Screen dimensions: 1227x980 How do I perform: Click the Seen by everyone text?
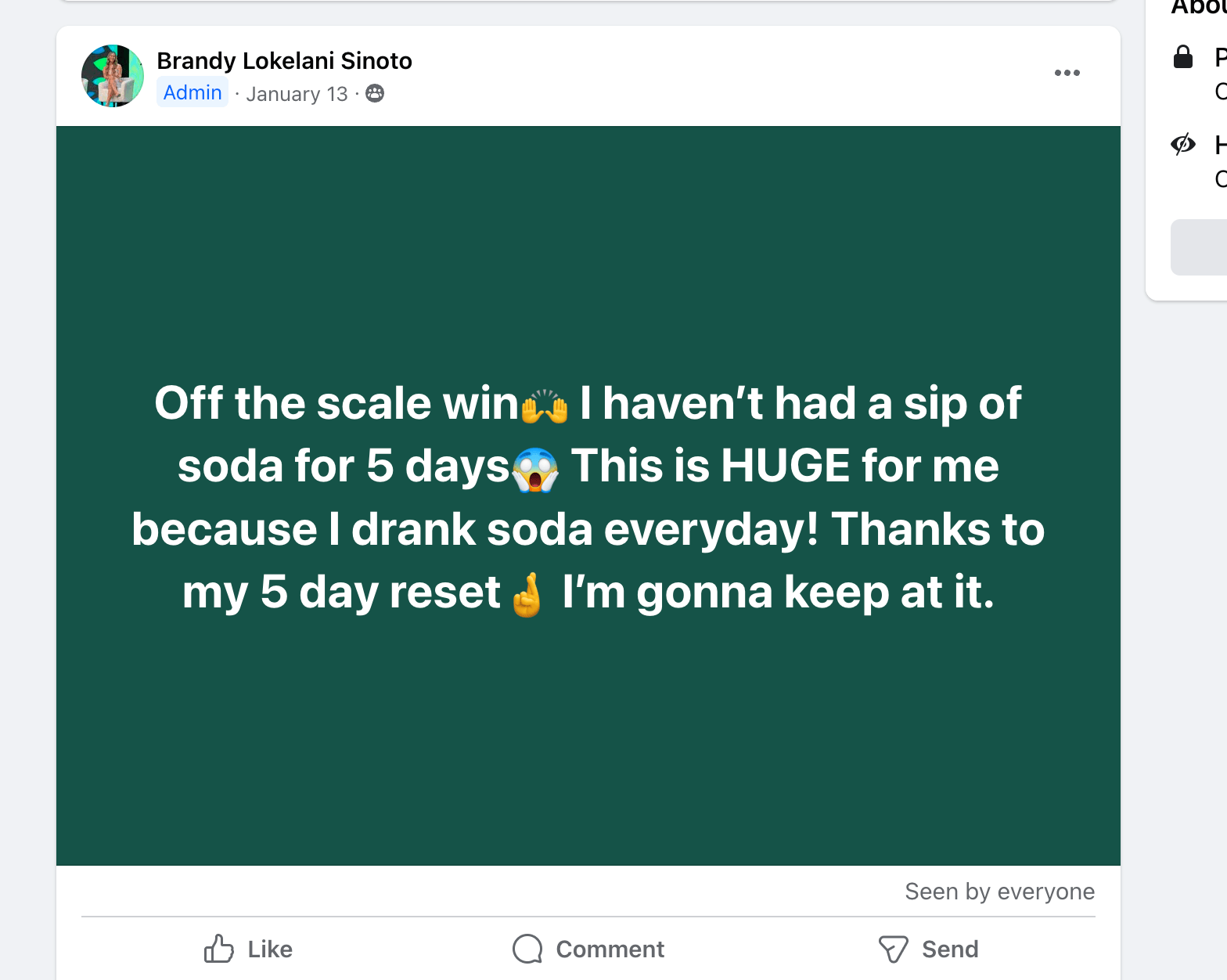click(x=999, y=892)
